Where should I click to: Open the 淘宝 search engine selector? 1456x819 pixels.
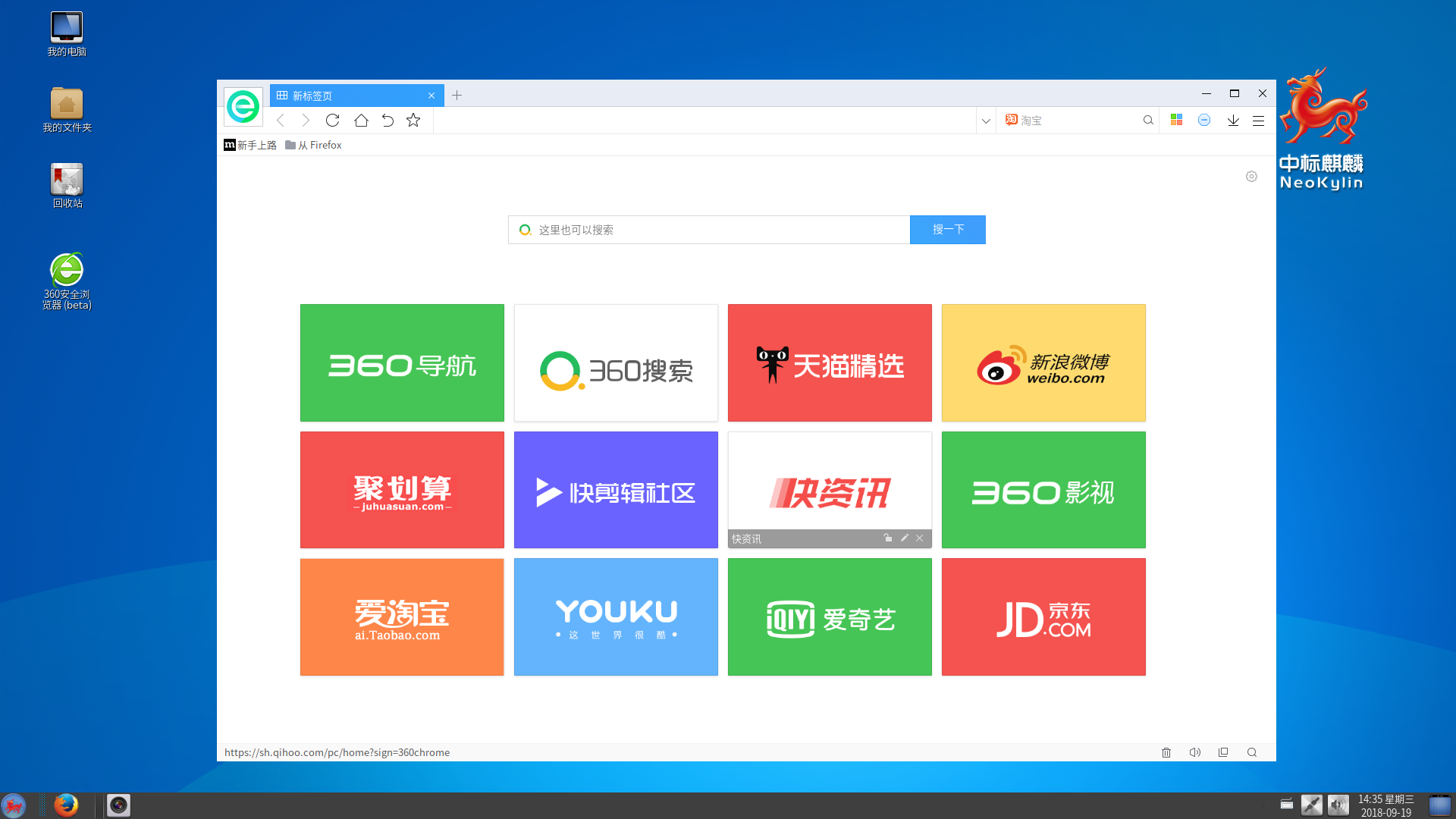[x=1024, y=120]
